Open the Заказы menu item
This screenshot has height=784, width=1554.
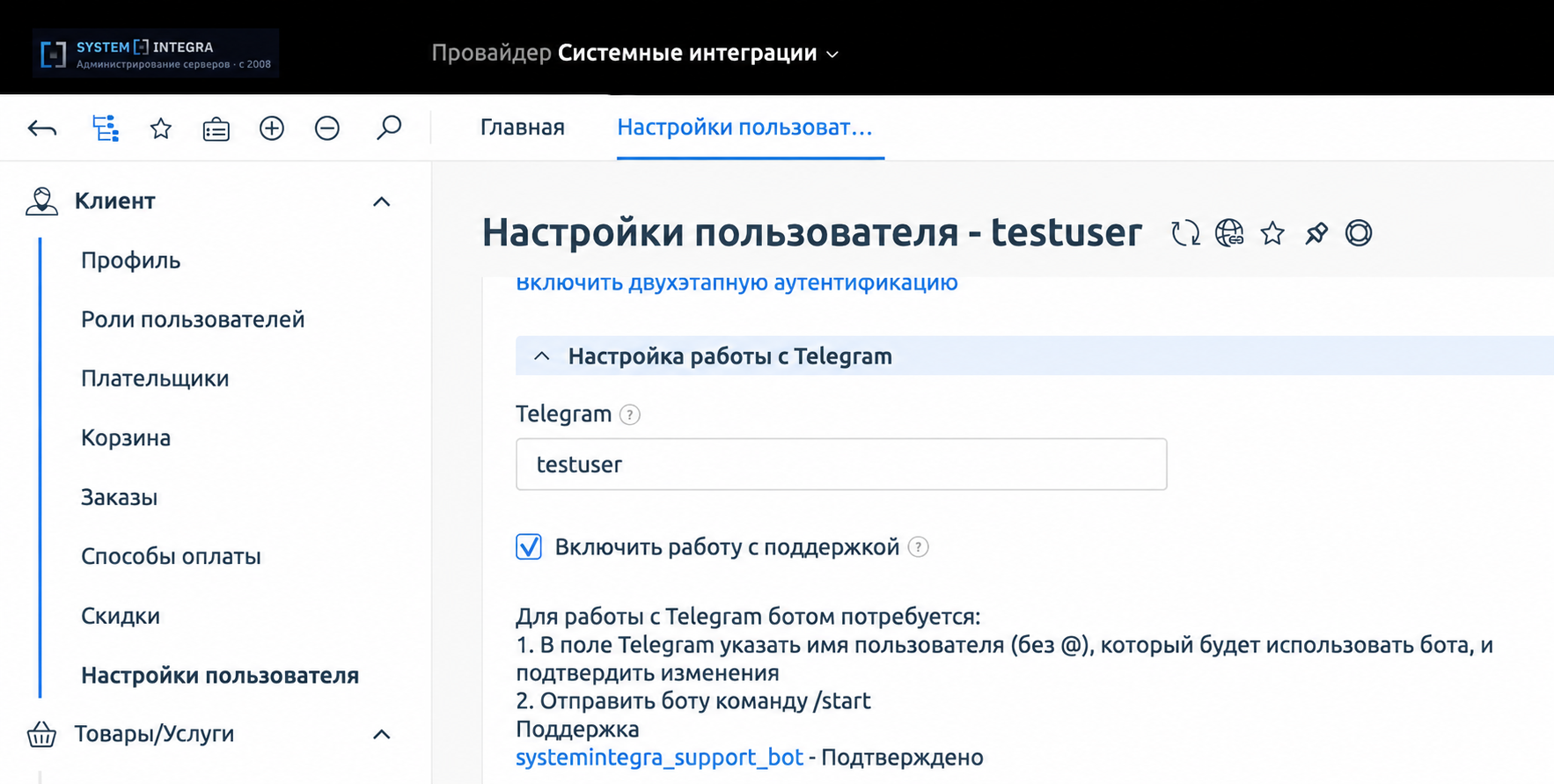click(x=120, y=497)
